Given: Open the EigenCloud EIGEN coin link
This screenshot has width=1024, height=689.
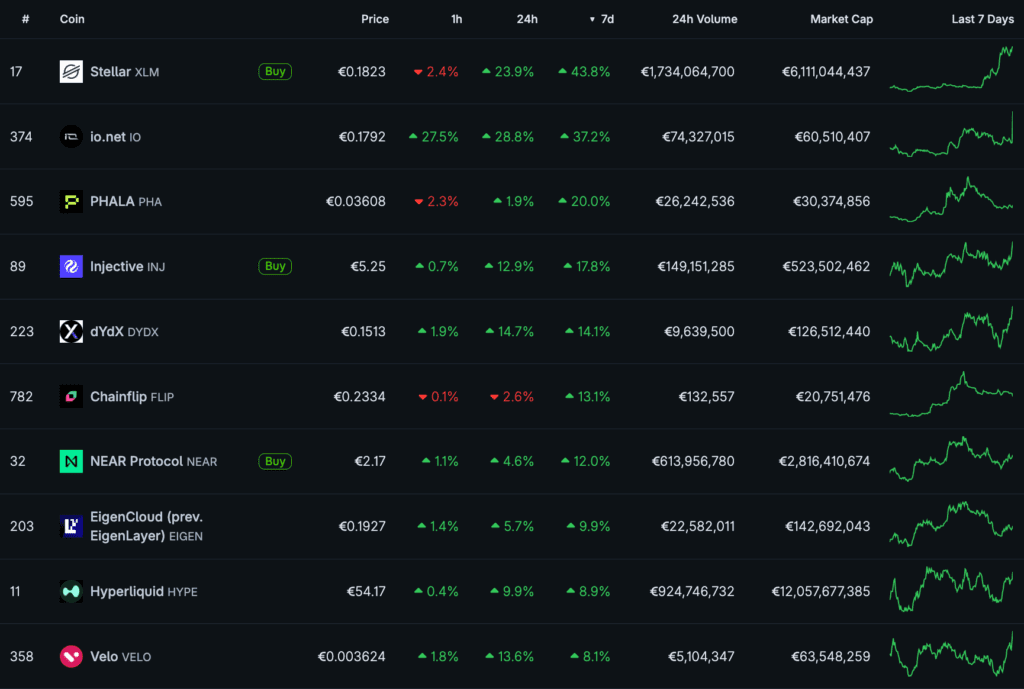Looking at the screenshot, I should pyautogui.click(x=146, y=526).
